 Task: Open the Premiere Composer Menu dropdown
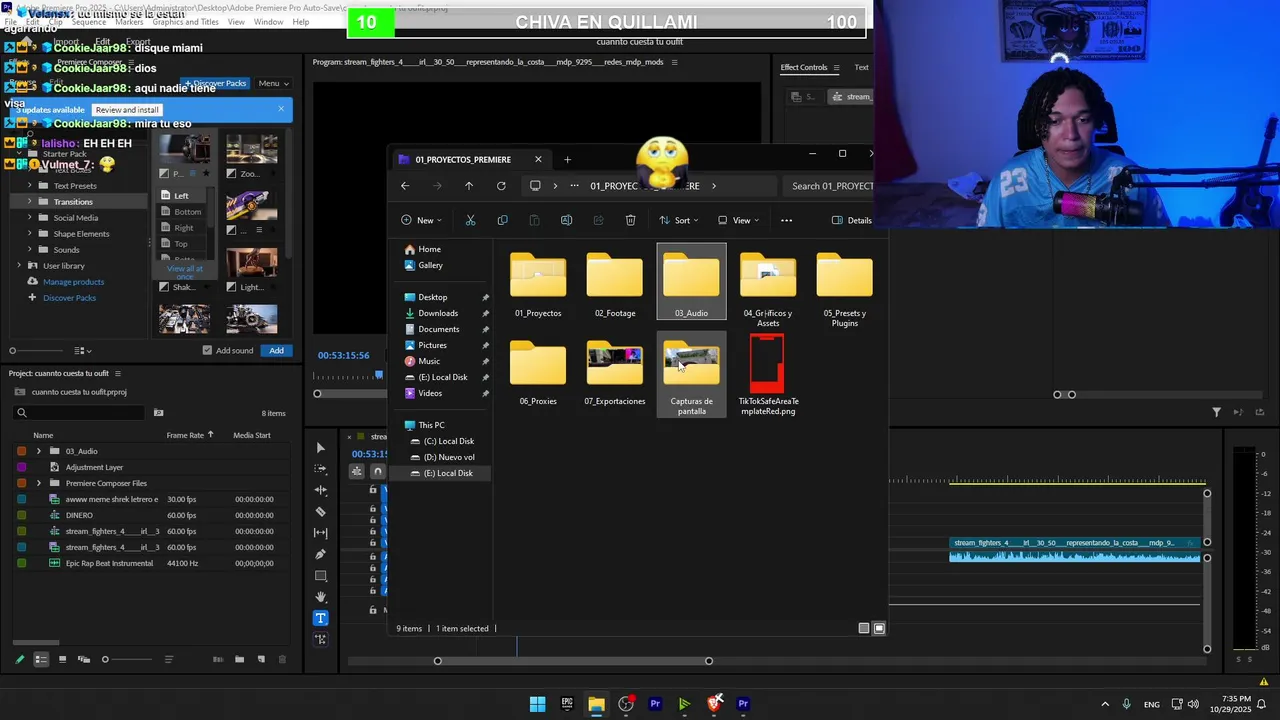point(273,83)
